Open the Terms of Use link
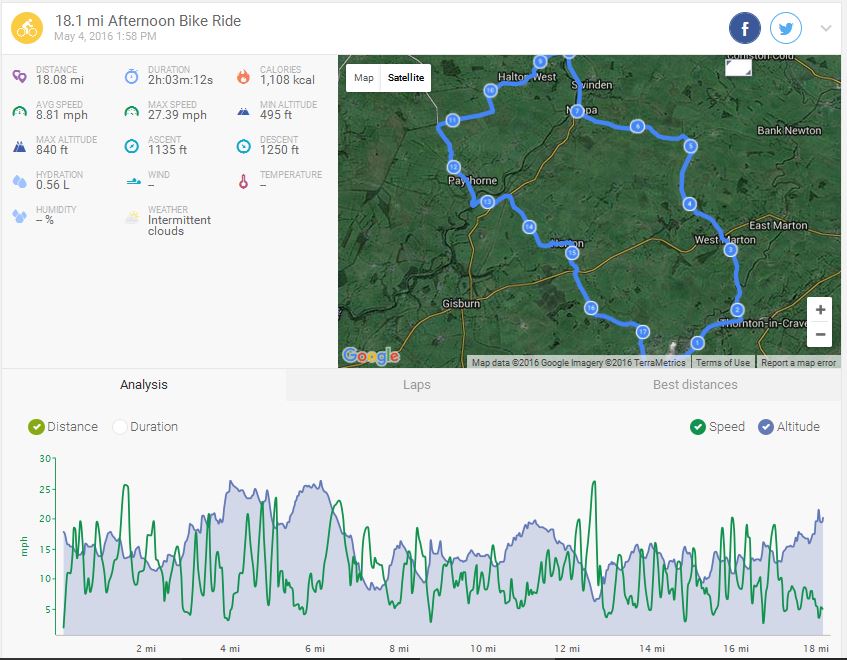 pos(722,363)
